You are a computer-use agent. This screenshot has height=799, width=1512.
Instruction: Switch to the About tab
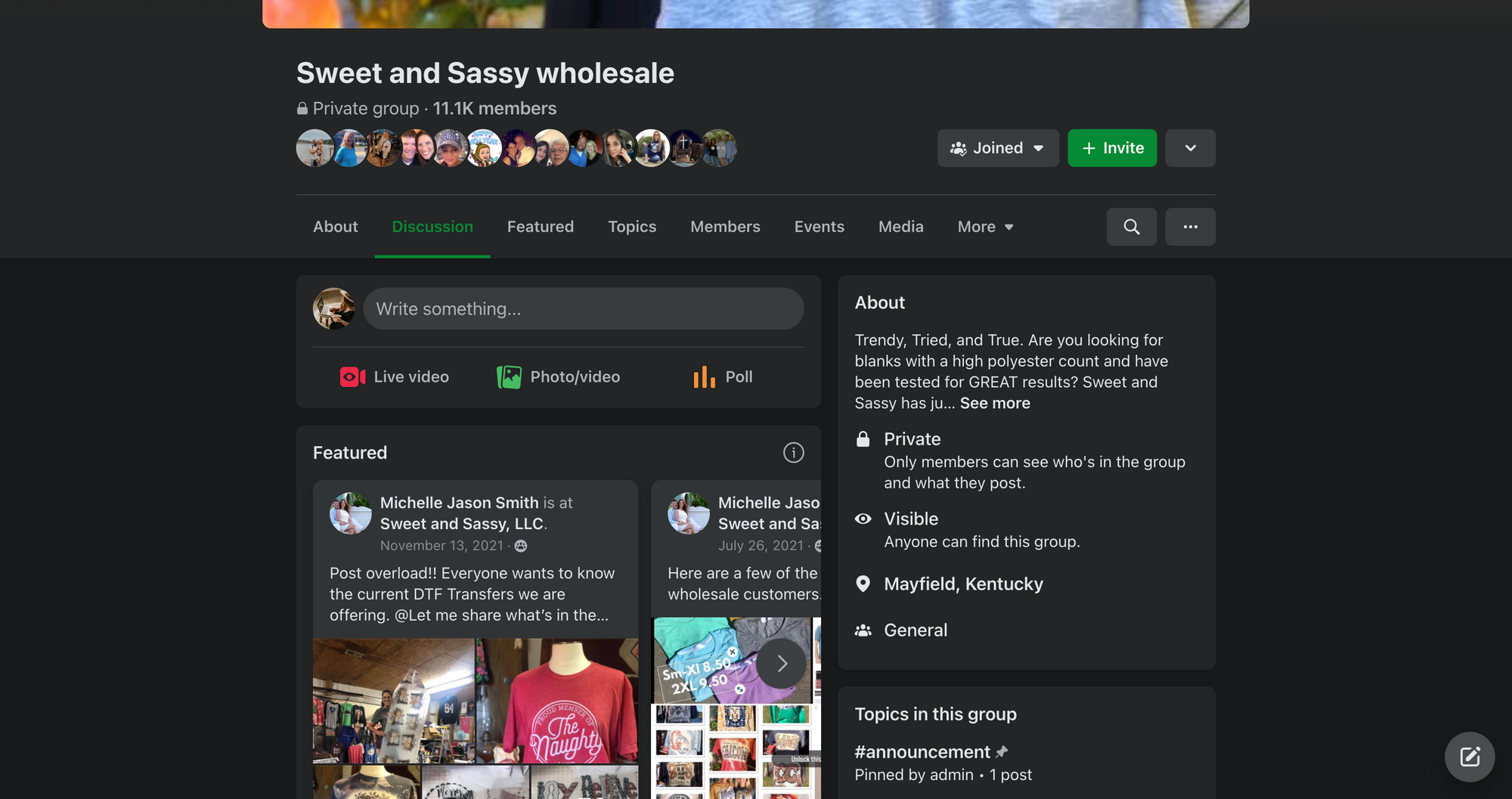[335, 227]
